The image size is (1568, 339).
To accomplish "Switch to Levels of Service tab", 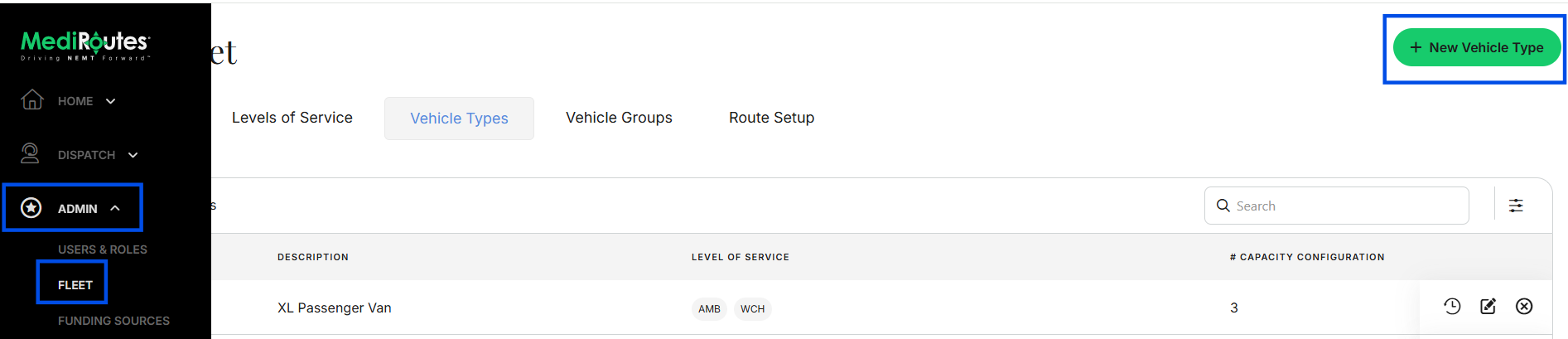I will tap(292, 118).
